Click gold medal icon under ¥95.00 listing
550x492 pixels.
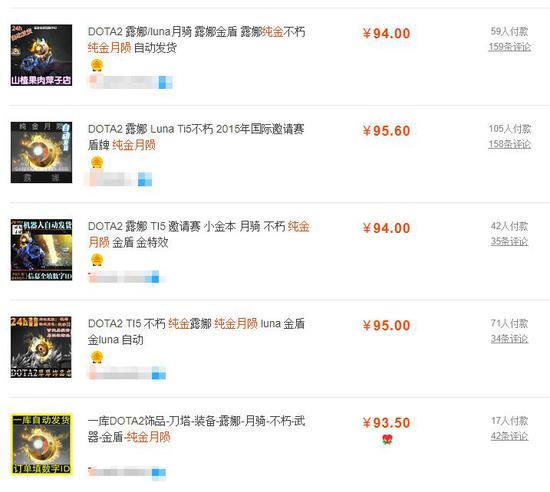tap(97, 357)
